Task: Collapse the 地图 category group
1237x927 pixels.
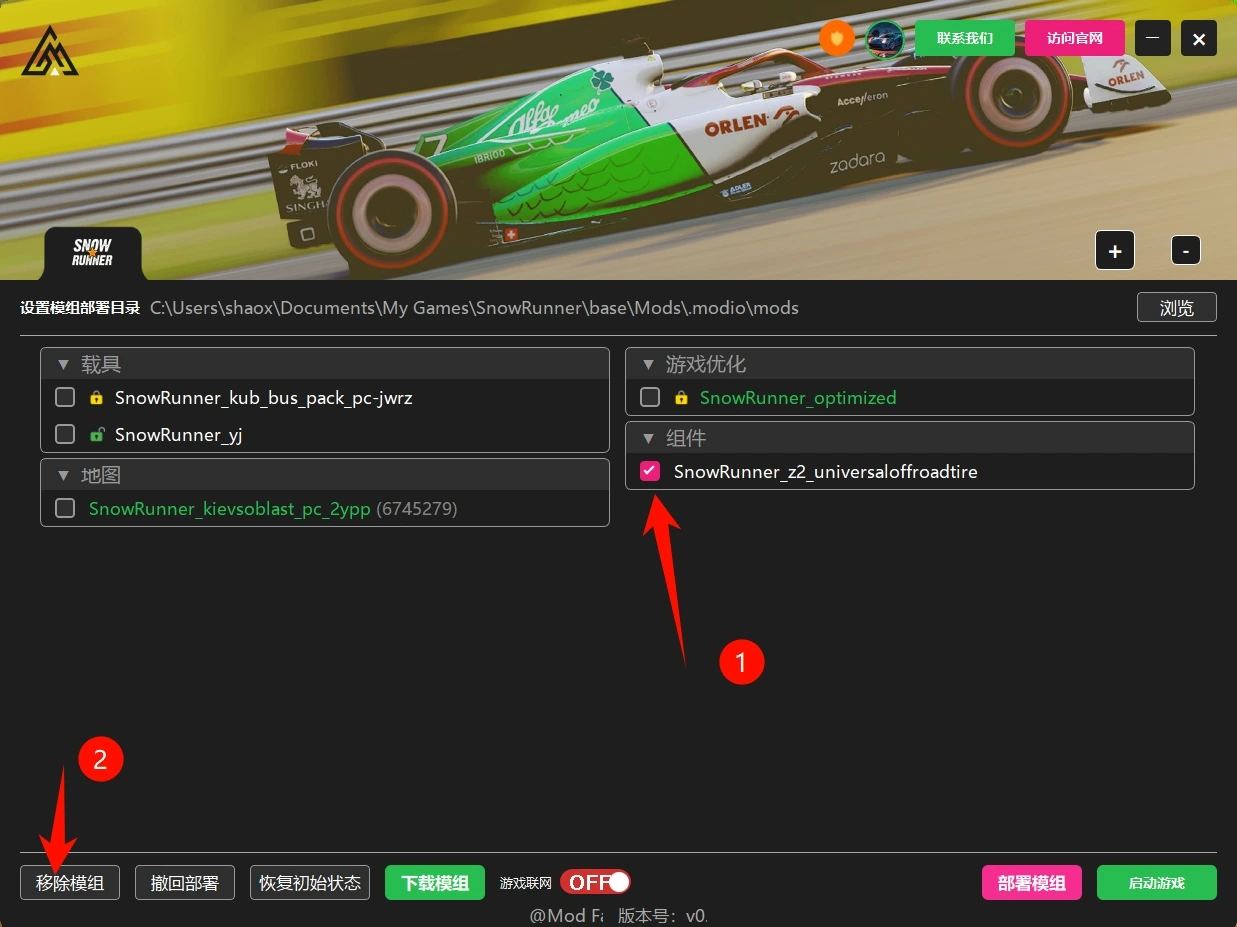Action: [x=64, y=475]
